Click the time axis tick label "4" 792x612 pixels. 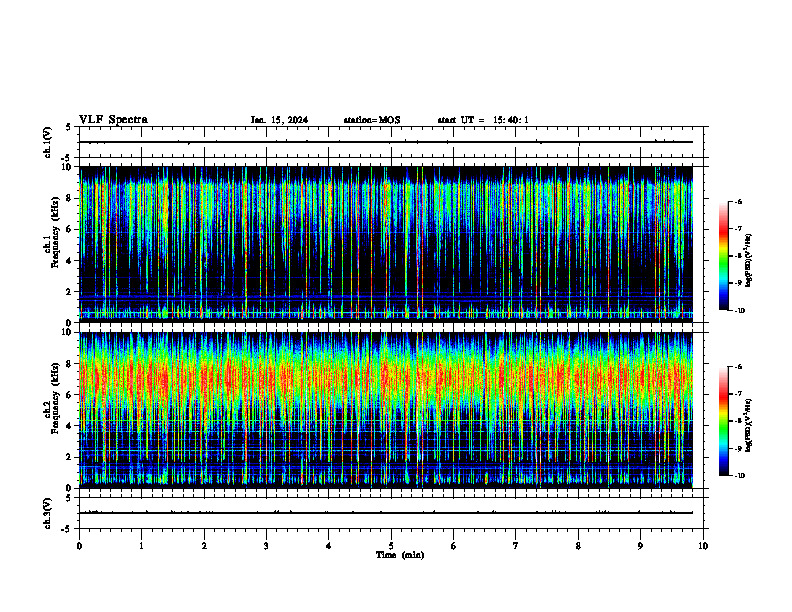329,546
